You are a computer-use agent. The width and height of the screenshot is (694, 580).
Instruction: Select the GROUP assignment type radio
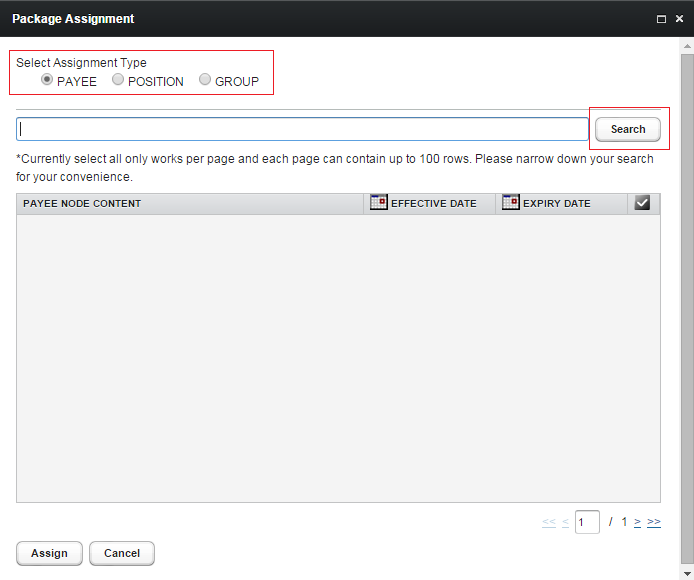204,79
